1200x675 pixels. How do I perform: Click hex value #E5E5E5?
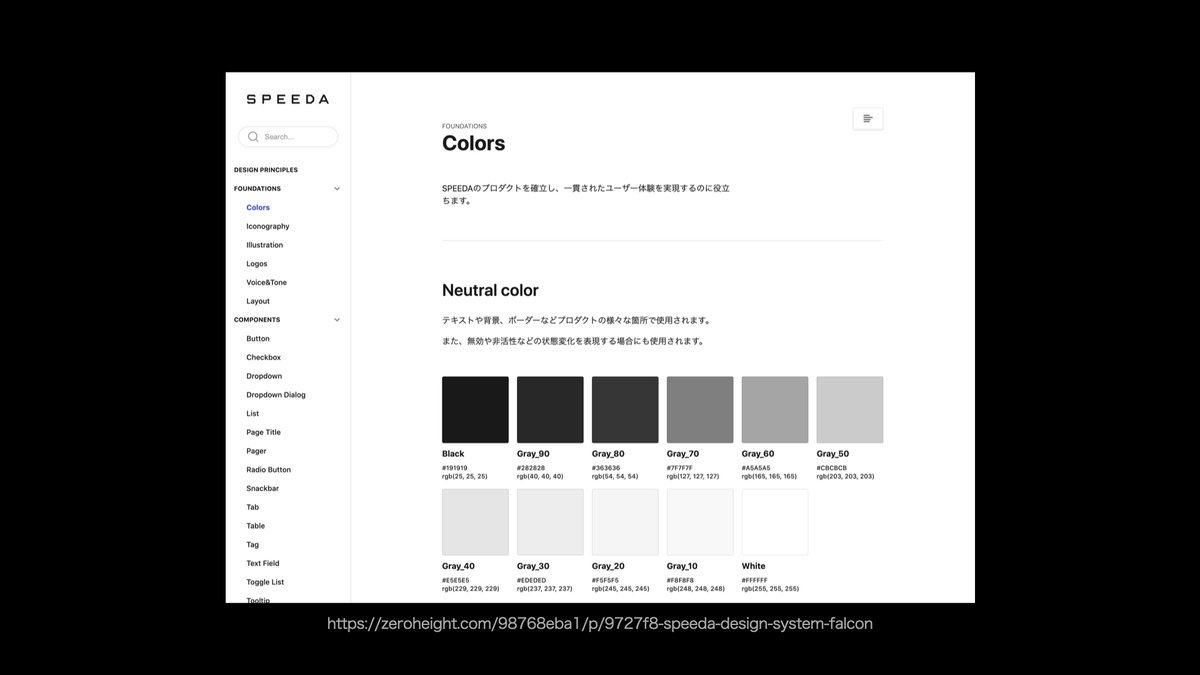(455, 580)
